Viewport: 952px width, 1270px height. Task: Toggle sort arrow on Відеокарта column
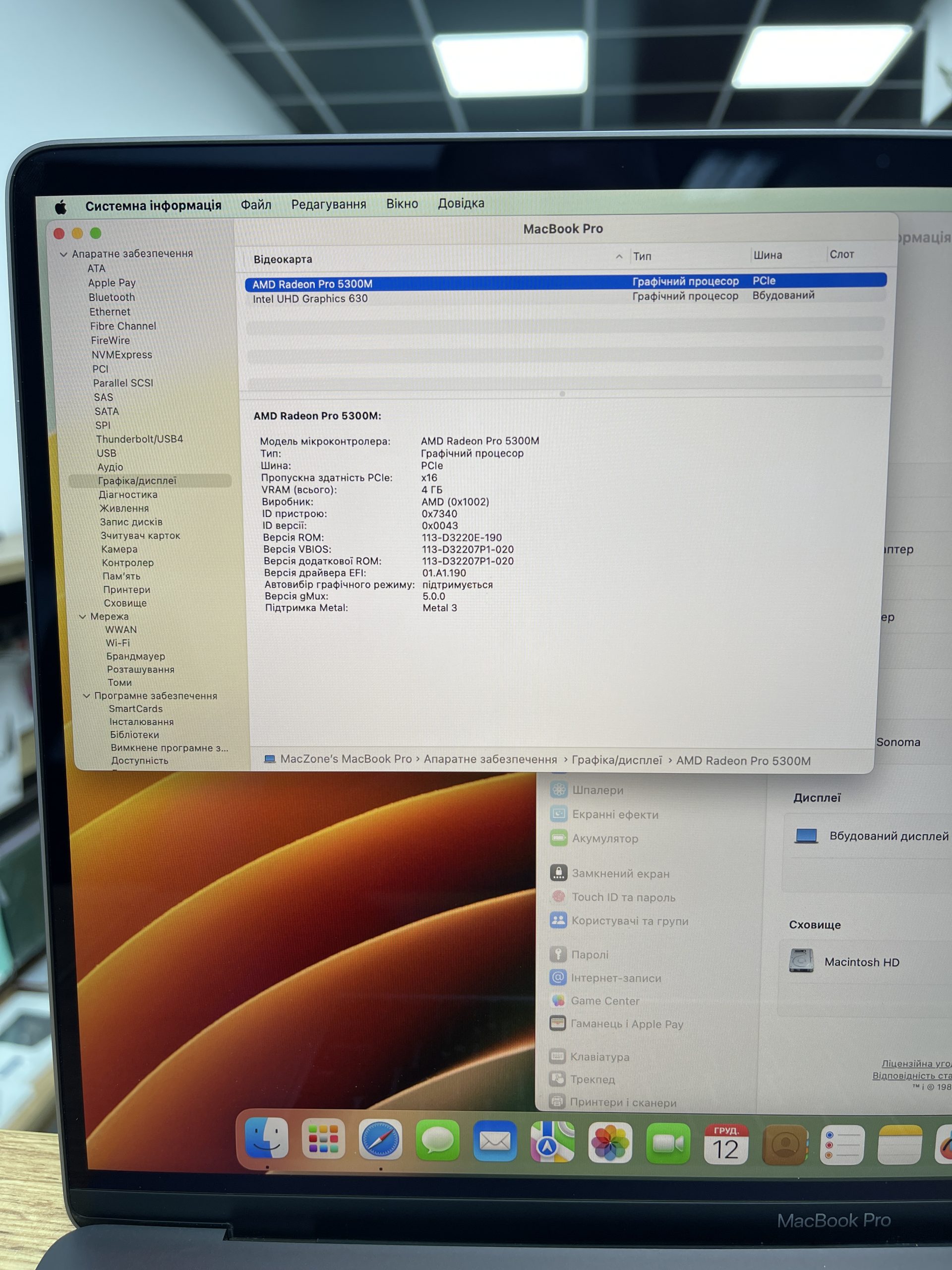(x=619, y=256)
